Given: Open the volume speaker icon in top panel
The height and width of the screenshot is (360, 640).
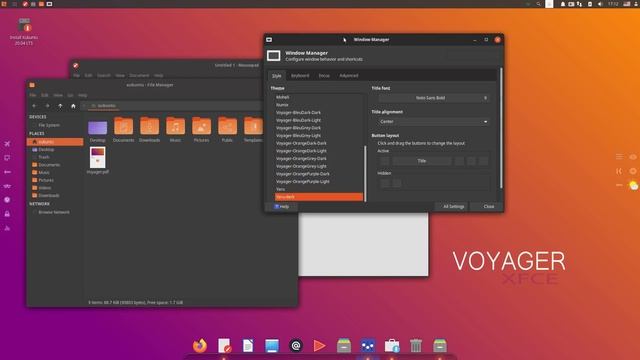Looking at the screenshot, I should tap(600, 4).
